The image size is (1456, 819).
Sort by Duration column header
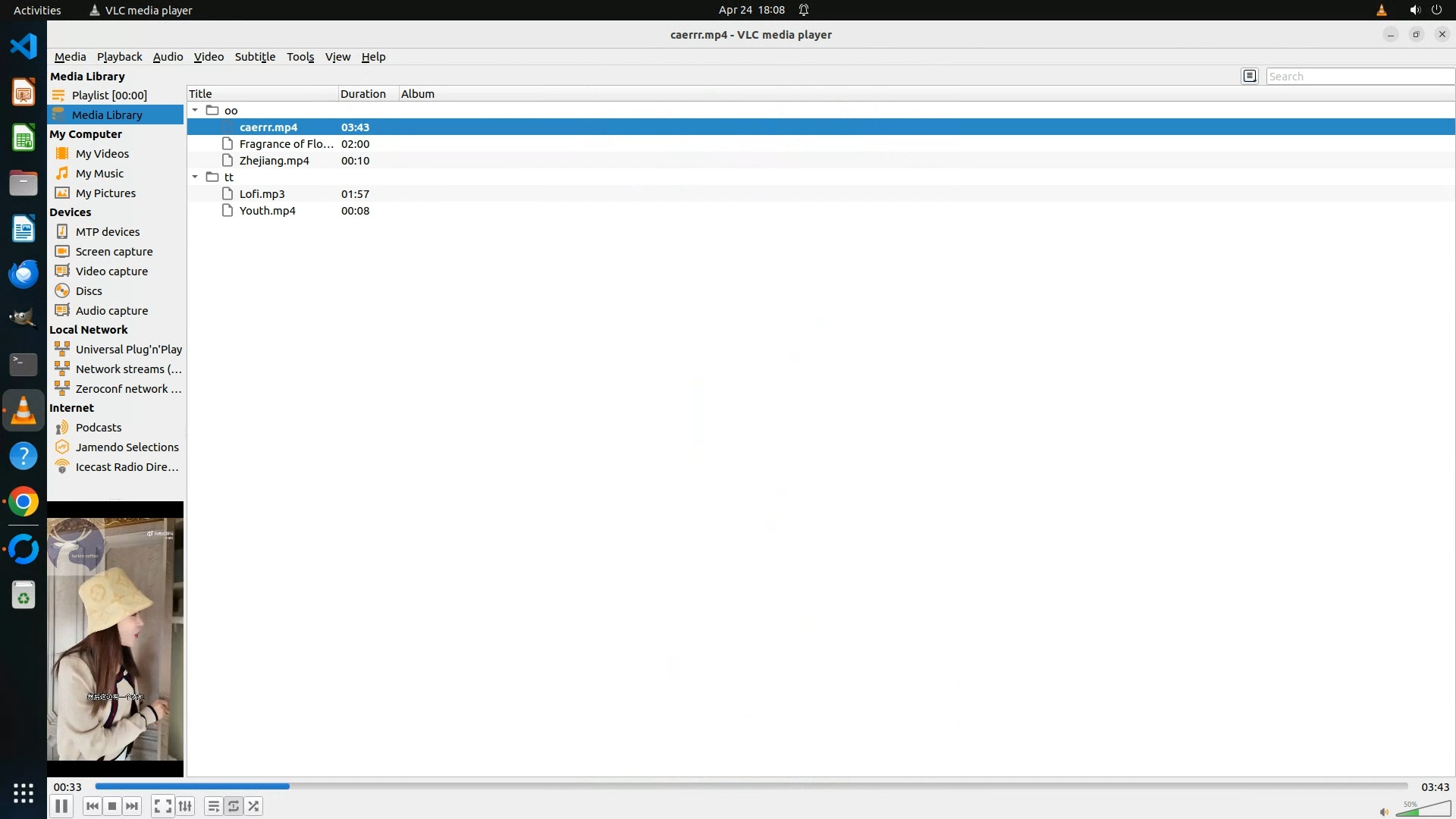[362, 94]
